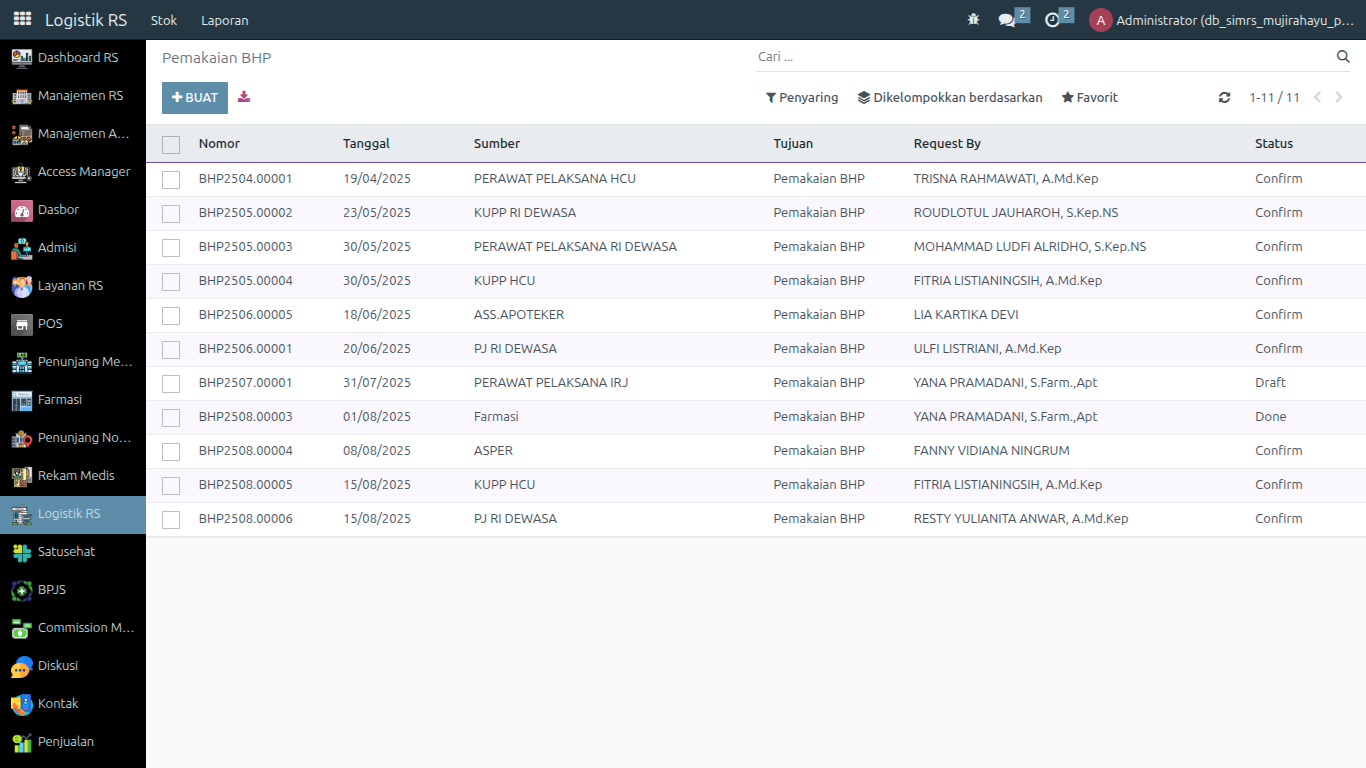
Task: Select checkbox for row BHP2507.00001
Action: coord(171,384)
